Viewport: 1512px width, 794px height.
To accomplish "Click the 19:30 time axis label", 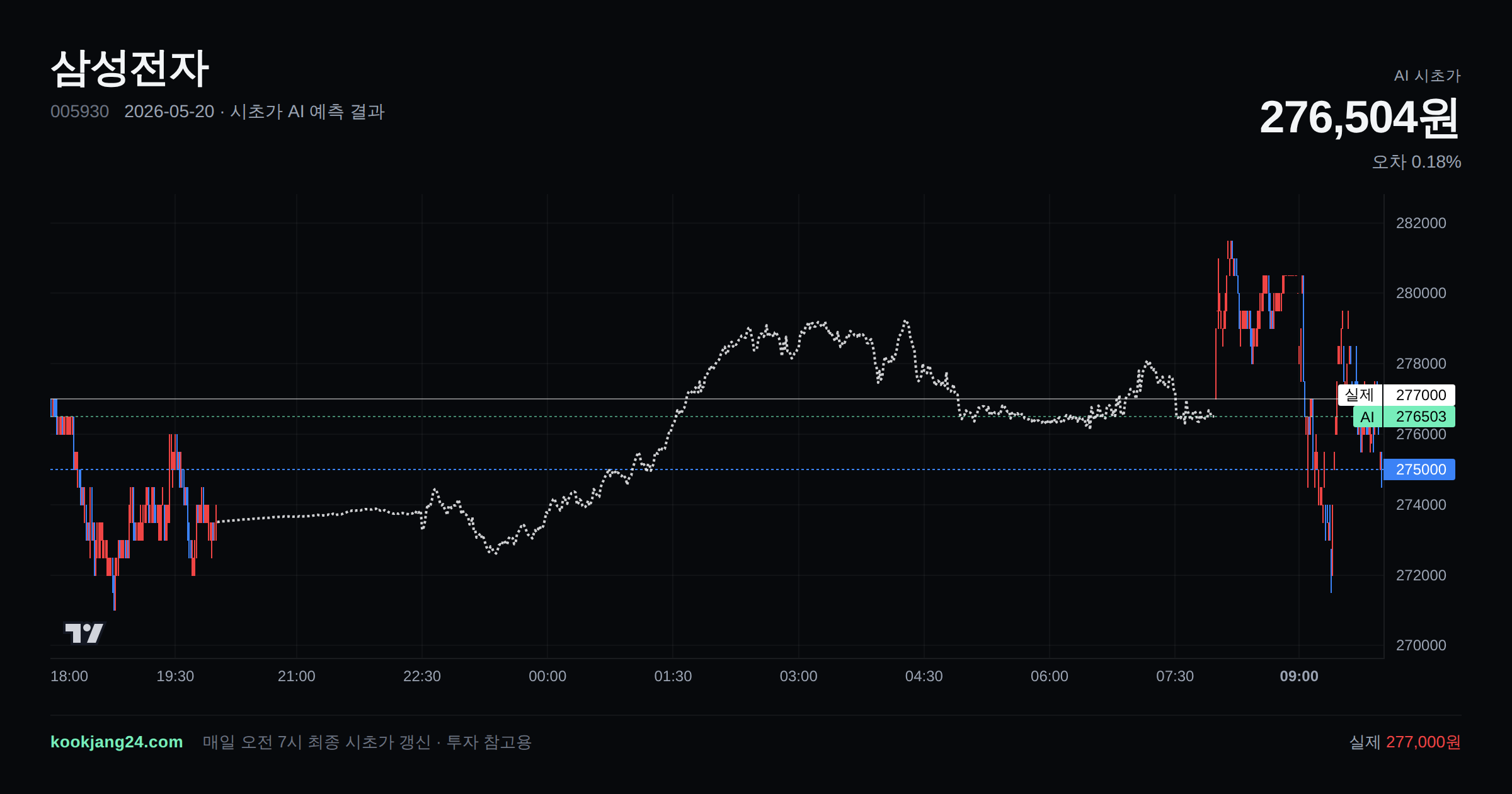I will click(x=175, y=676).
